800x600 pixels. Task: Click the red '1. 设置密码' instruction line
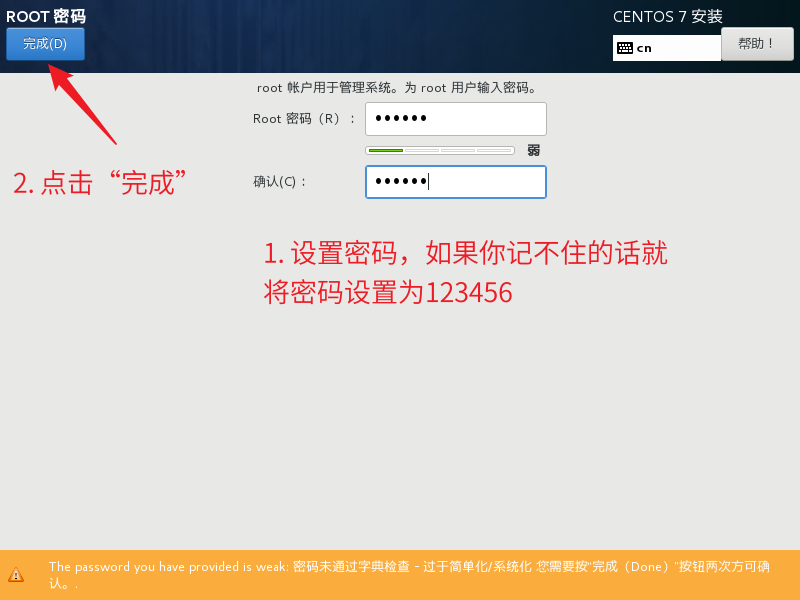465,253
